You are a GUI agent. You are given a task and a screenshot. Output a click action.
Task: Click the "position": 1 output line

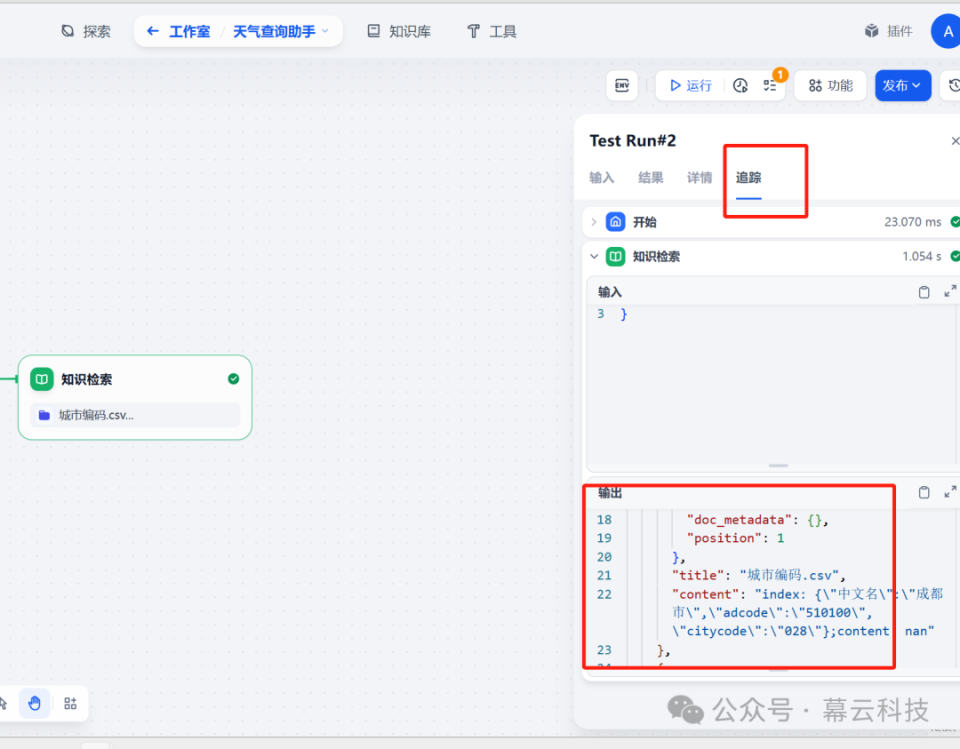point(735,538)
